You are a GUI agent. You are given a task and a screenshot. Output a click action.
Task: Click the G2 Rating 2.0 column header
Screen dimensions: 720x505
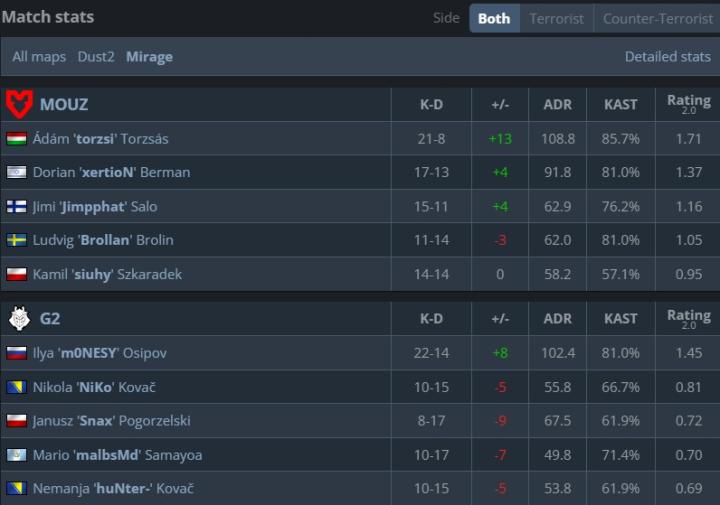(x=688, y=318)
